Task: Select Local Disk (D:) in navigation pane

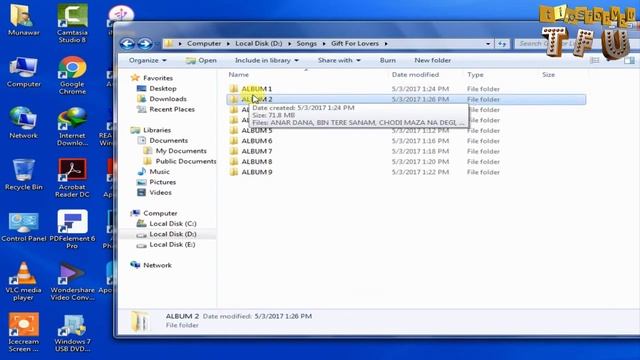Action: [x=172, y=234]
